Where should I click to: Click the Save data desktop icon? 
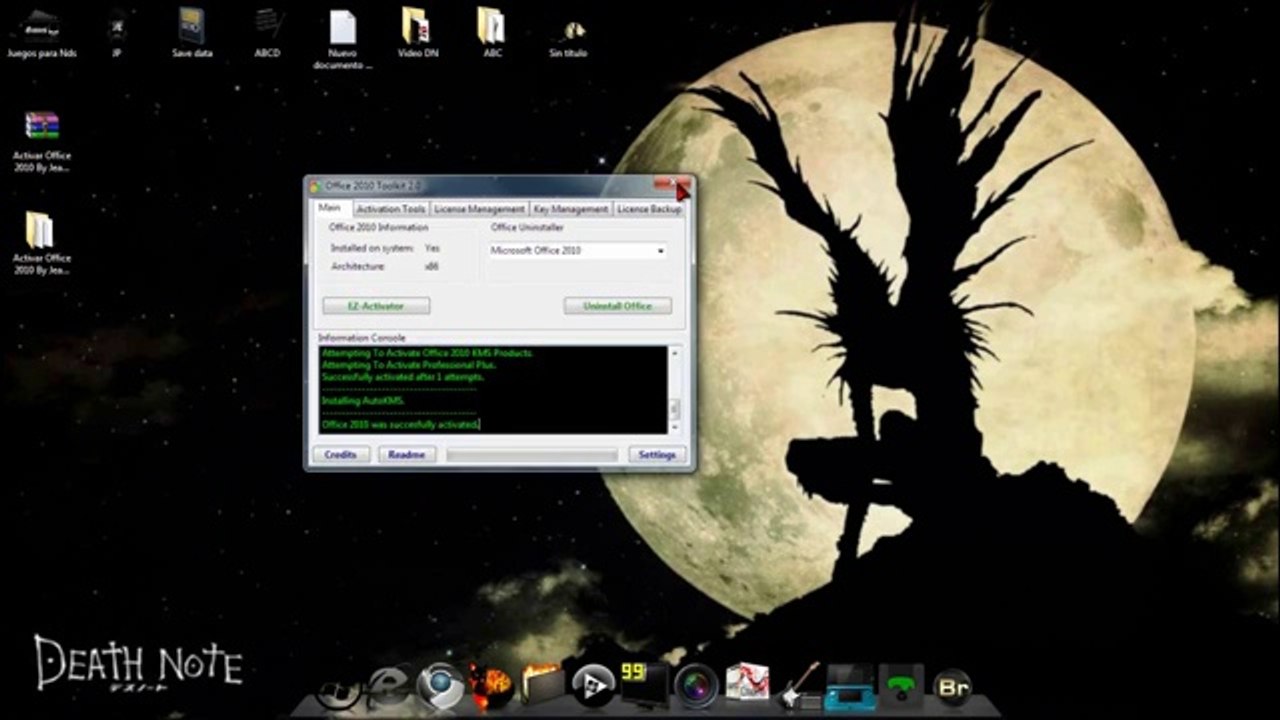[x=192, y=33]
